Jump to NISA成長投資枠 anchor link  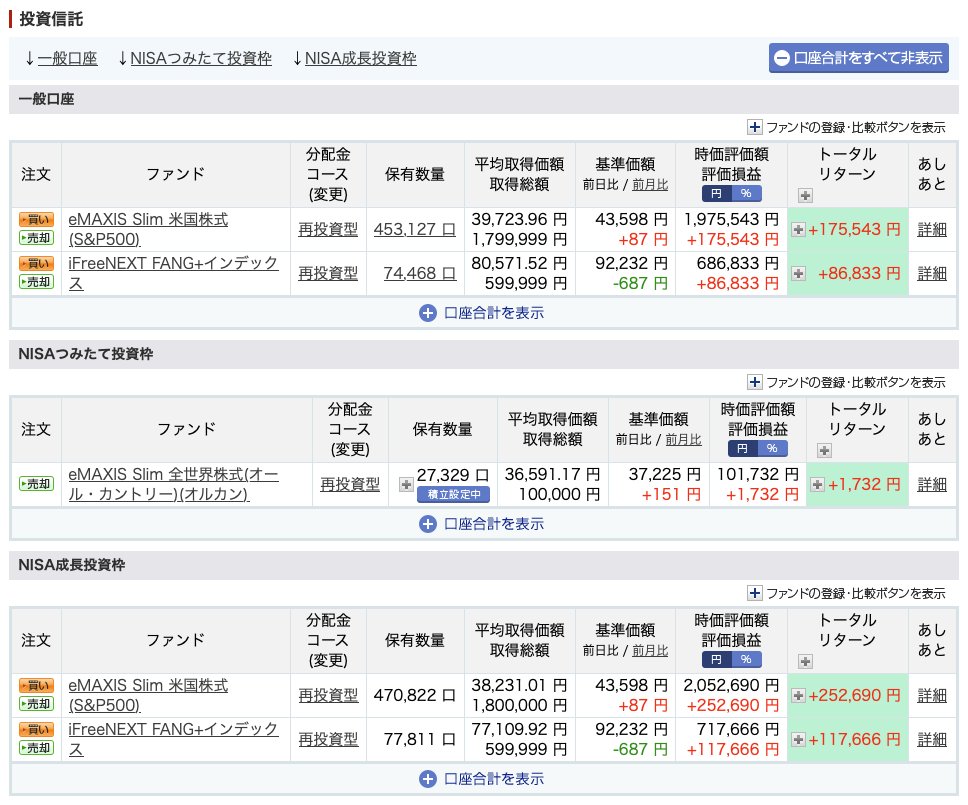[x=361, y=59]
